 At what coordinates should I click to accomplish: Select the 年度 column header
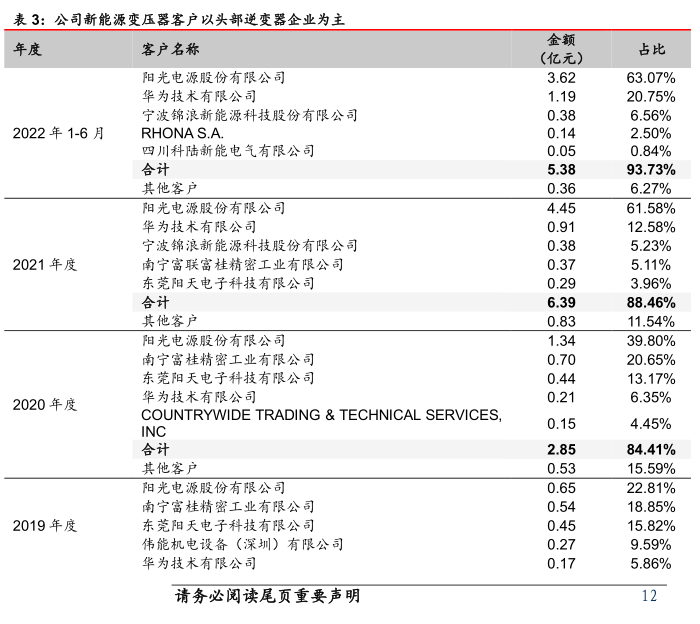point(28,49)
